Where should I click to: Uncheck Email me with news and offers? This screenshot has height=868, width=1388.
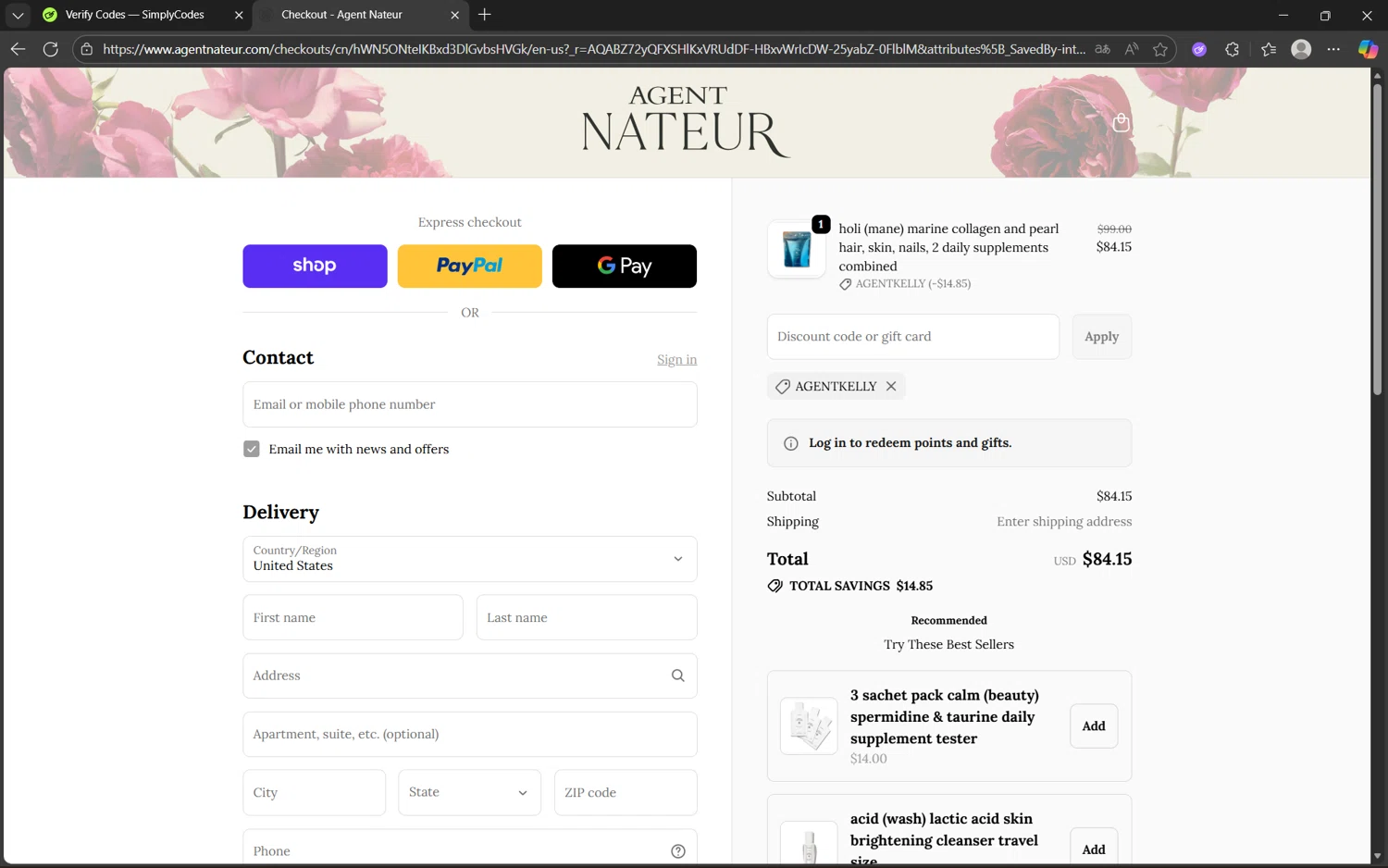pyautogui.click(x=252, y=449)
